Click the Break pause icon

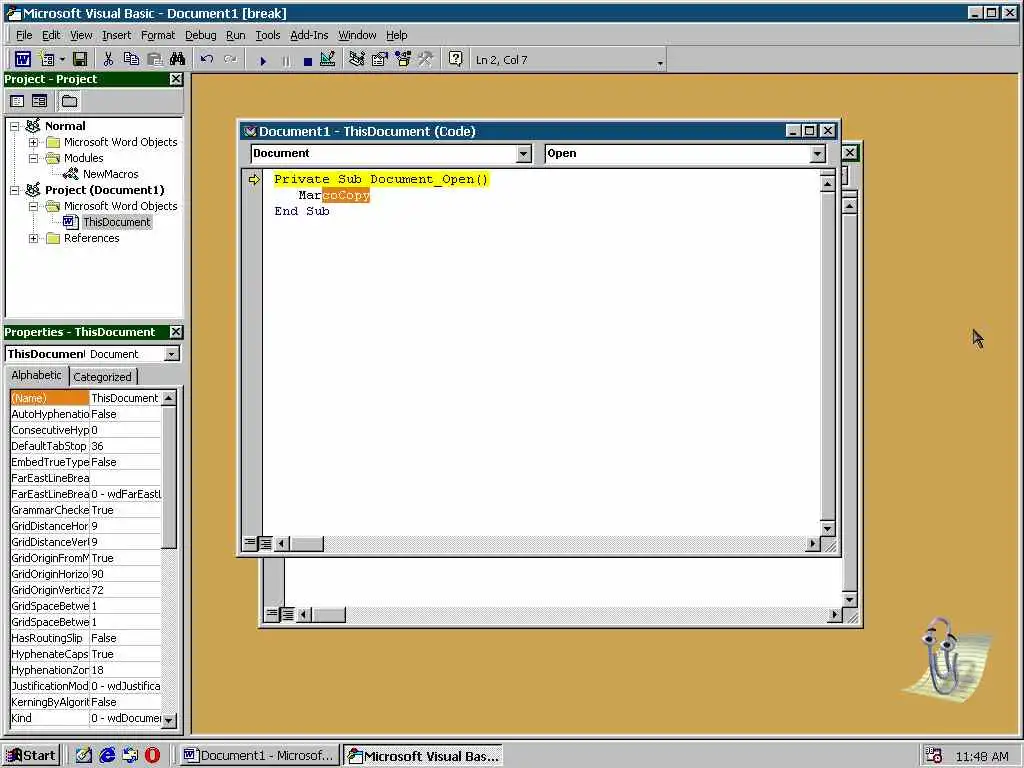(285, 60)
